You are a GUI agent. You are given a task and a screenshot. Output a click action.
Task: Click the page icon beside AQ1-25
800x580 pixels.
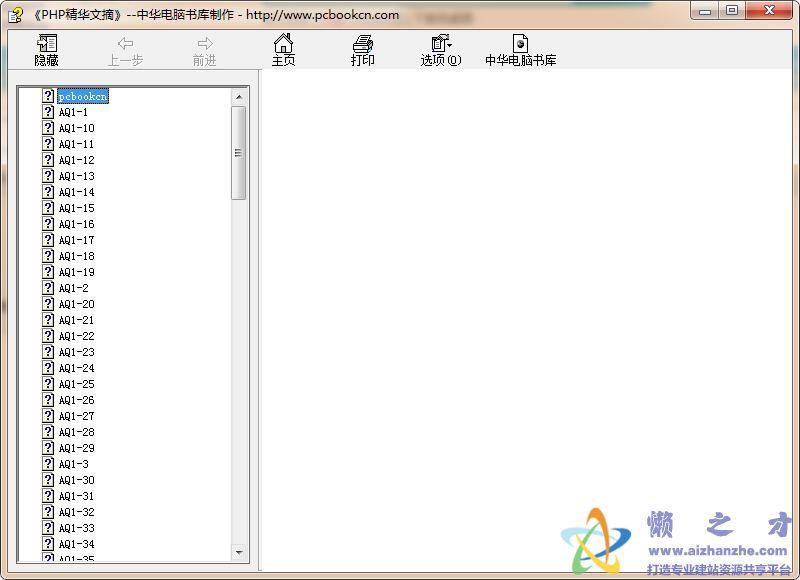[x=48, y=384]
